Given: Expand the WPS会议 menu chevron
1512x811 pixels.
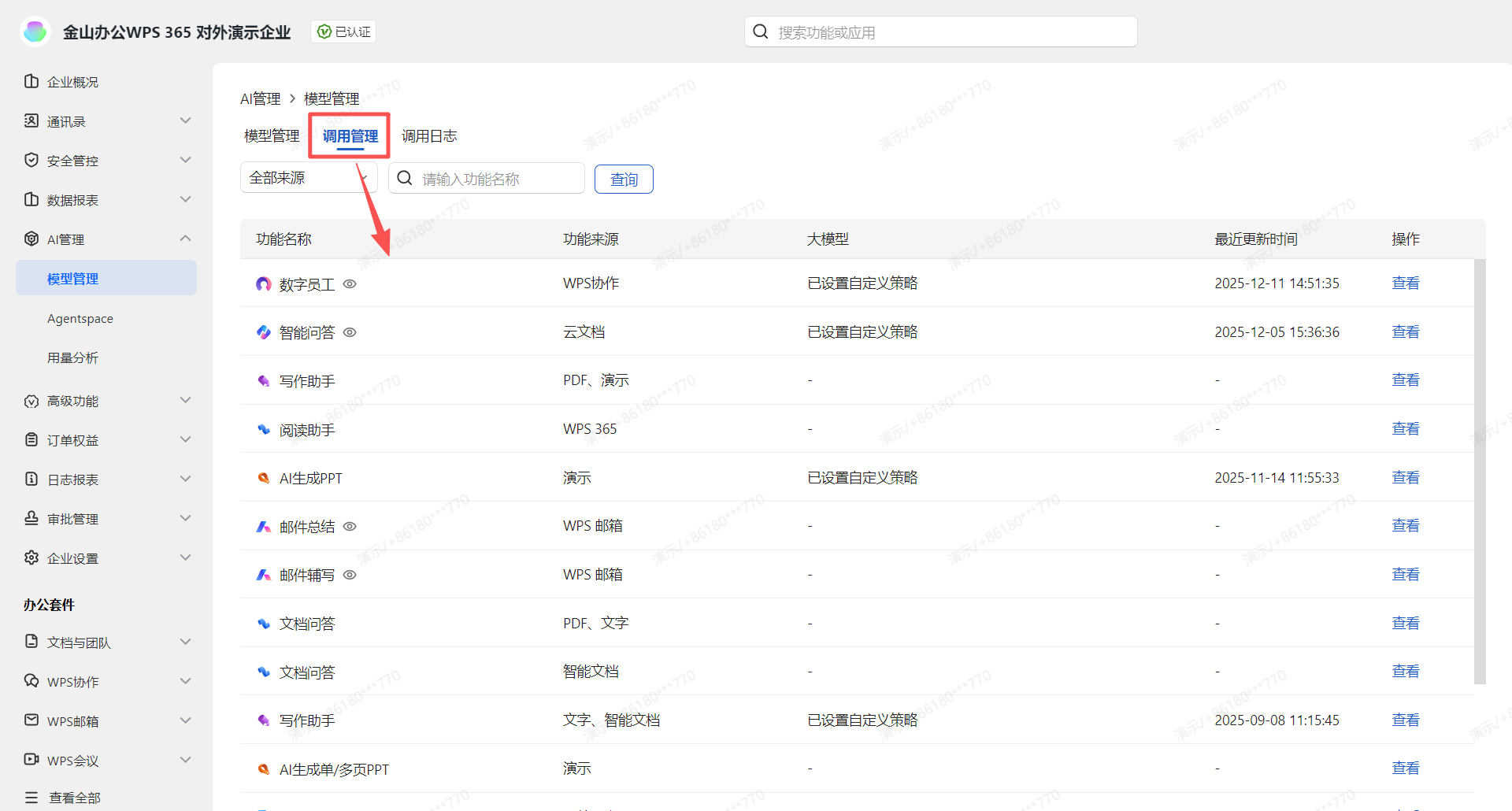Looking at the screenshot, I should point(186,760).
